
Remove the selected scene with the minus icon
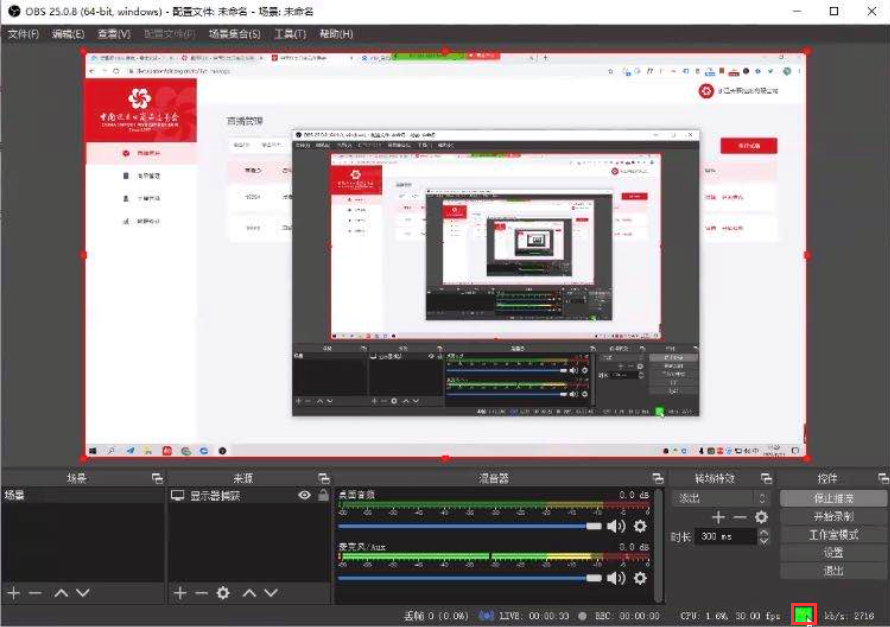pos(35,593)
